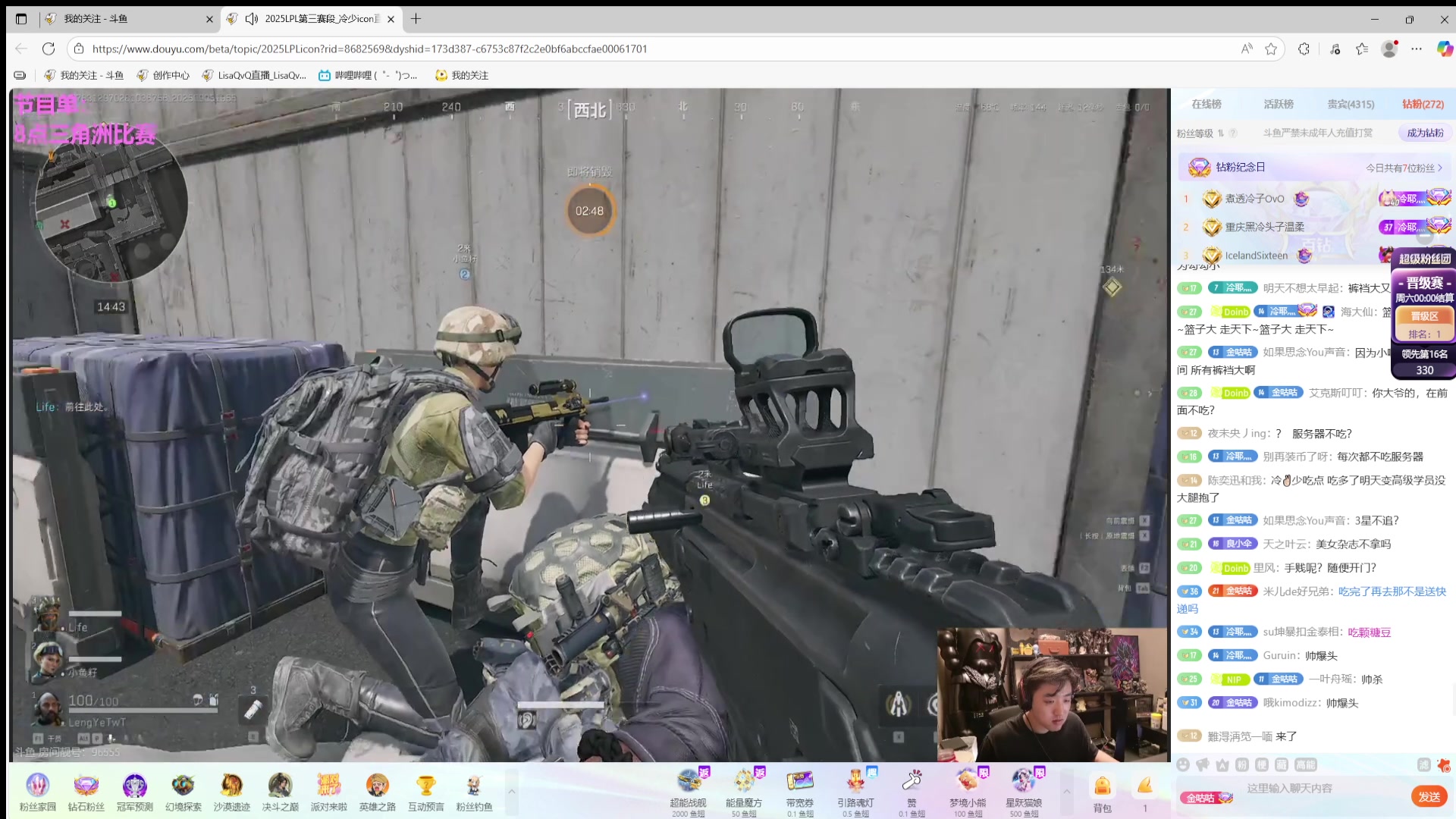Open the 粉丝家园 activity icon
The height and width of the screenshot is (819, 1456).
pos(37,791)
